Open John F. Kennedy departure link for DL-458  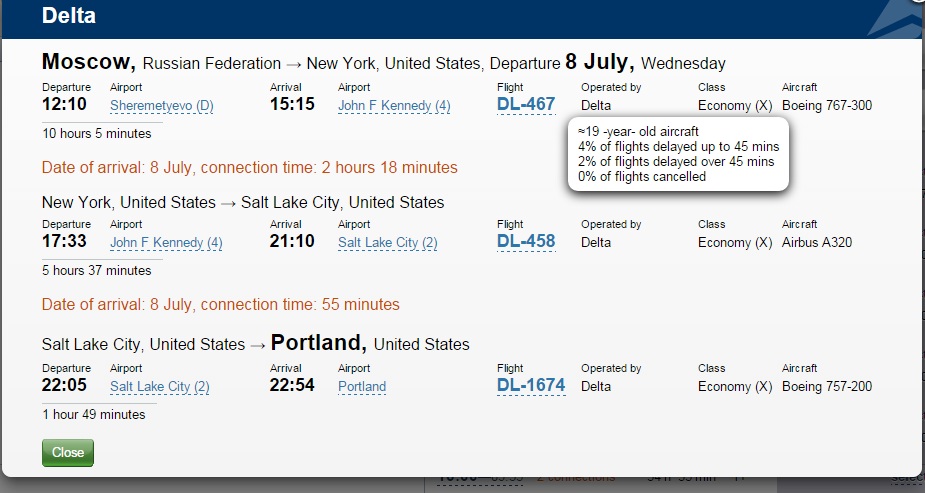pos(166,243)
